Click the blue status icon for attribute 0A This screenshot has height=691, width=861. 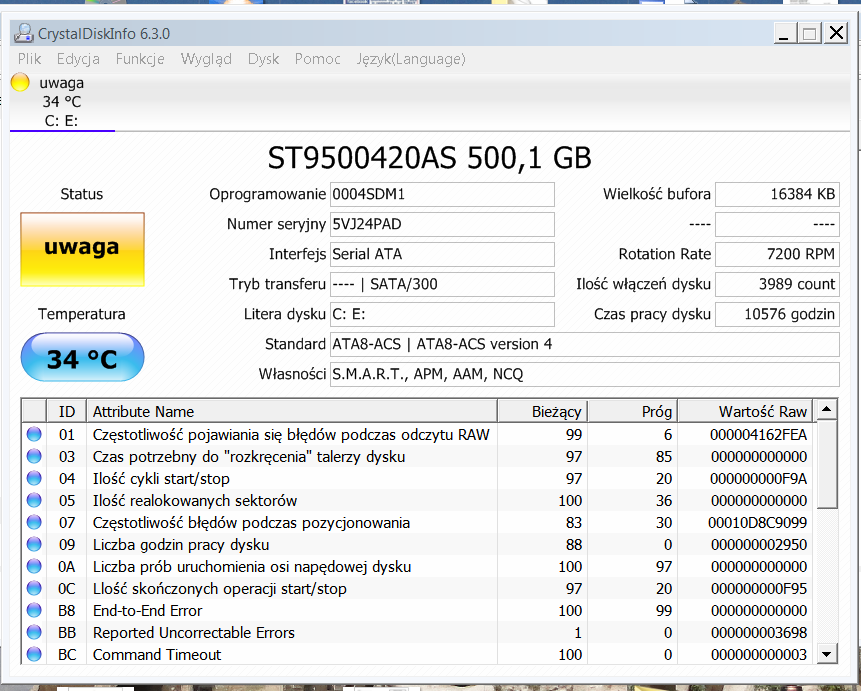tap(34, 566)
